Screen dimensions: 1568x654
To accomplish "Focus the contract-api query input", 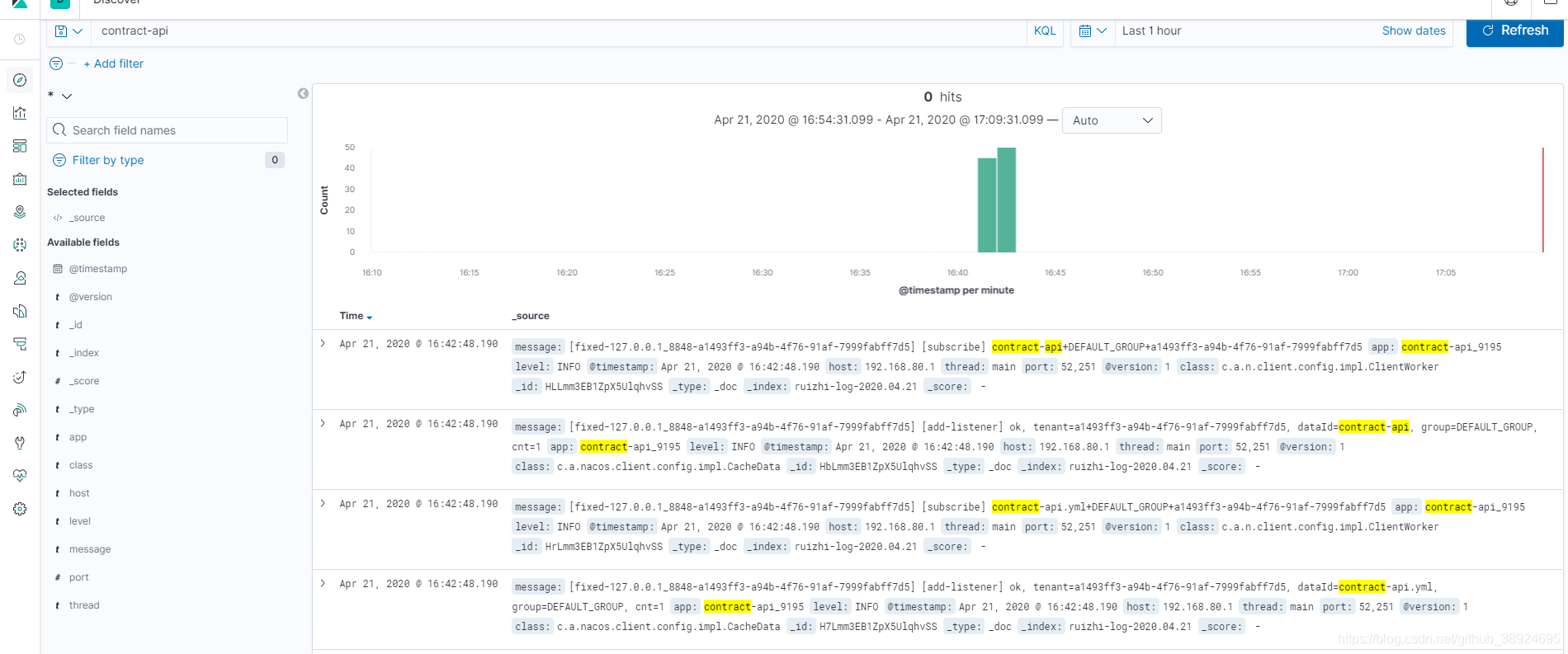I will click(558, 31).
